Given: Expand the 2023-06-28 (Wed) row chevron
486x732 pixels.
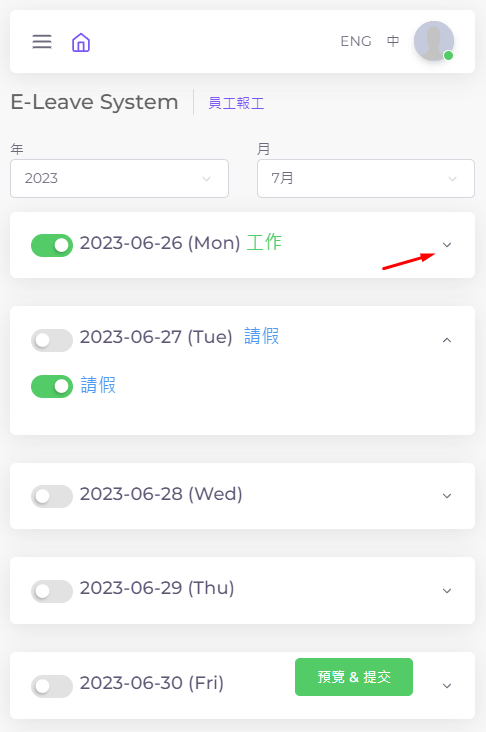Looking at the screenshot, I should pyautogui.click(x=447, y=496).
